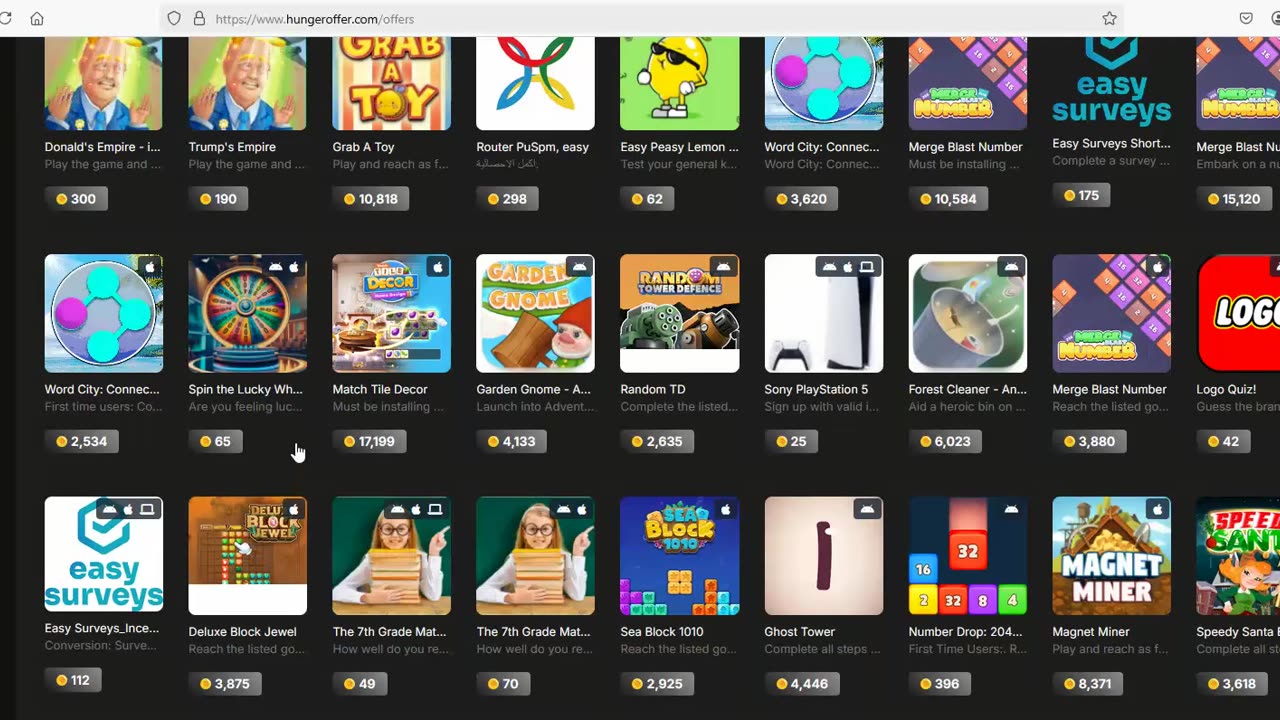Image resolution: width=1280 pixels, height=720 pixels.
Task: Click the browser Home icon
Action: tap(37, 18)
